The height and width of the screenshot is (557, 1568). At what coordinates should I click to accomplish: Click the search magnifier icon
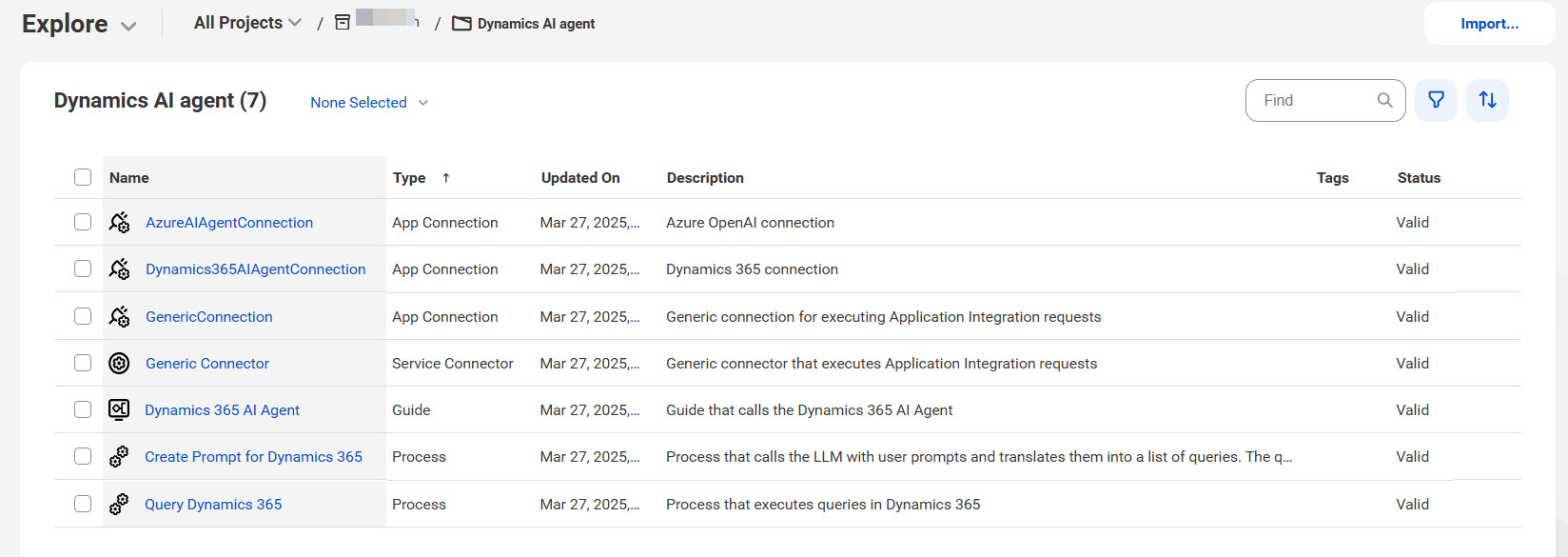pyautogui.click(x=1385, y=100)
